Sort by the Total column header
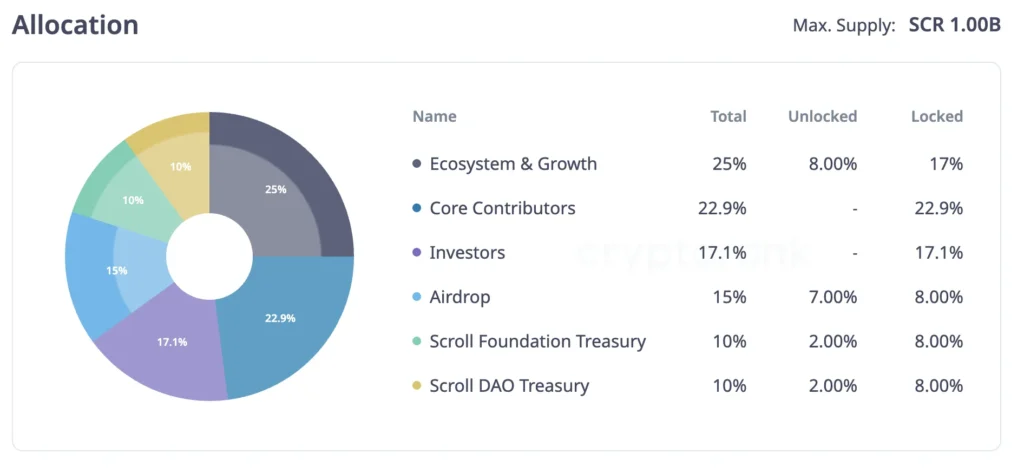Screen dimensions: 1024x473 point(728,116)
